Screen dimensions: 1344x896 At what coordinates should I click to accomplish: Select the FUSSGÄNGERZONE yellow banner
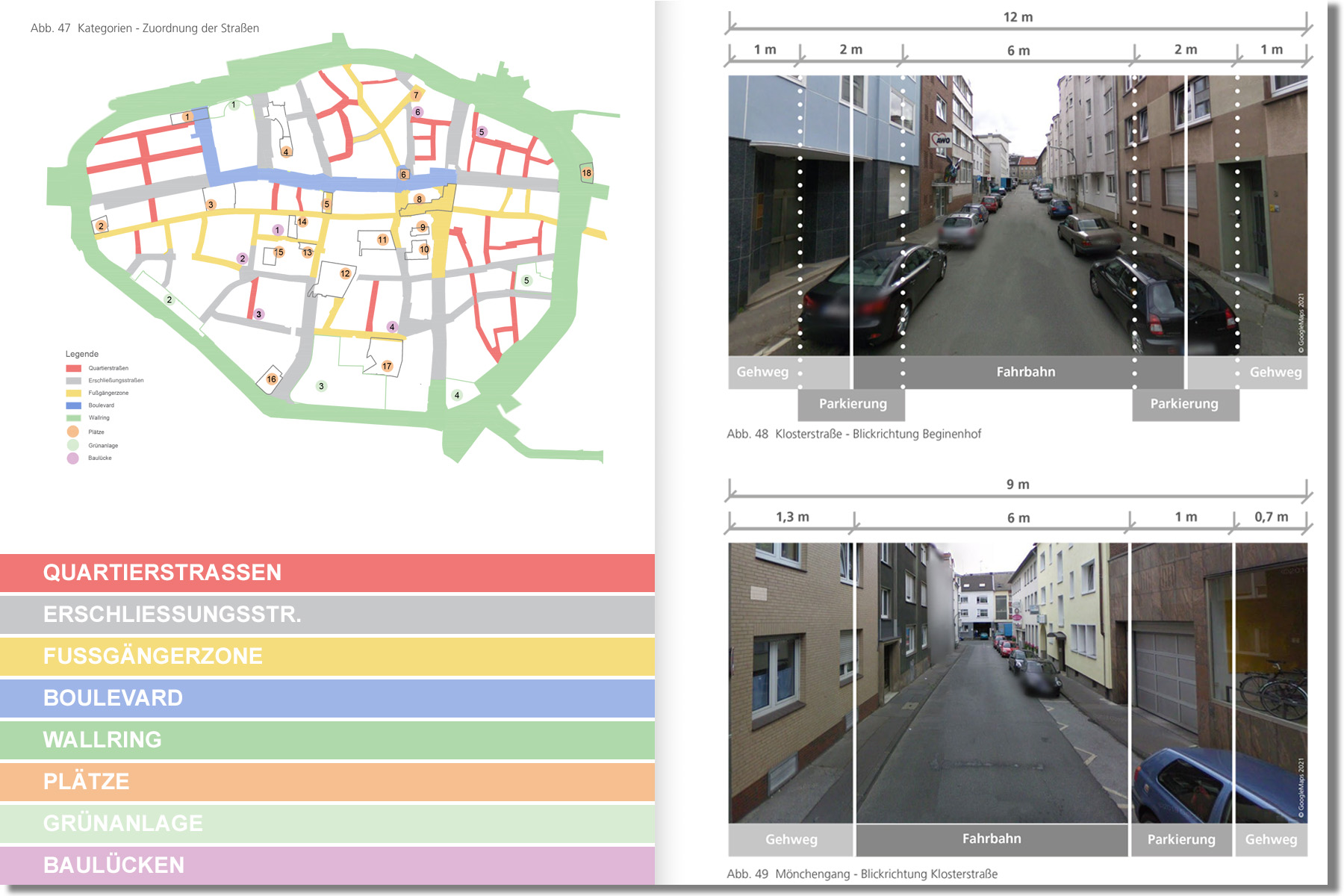tap(327, 656)
